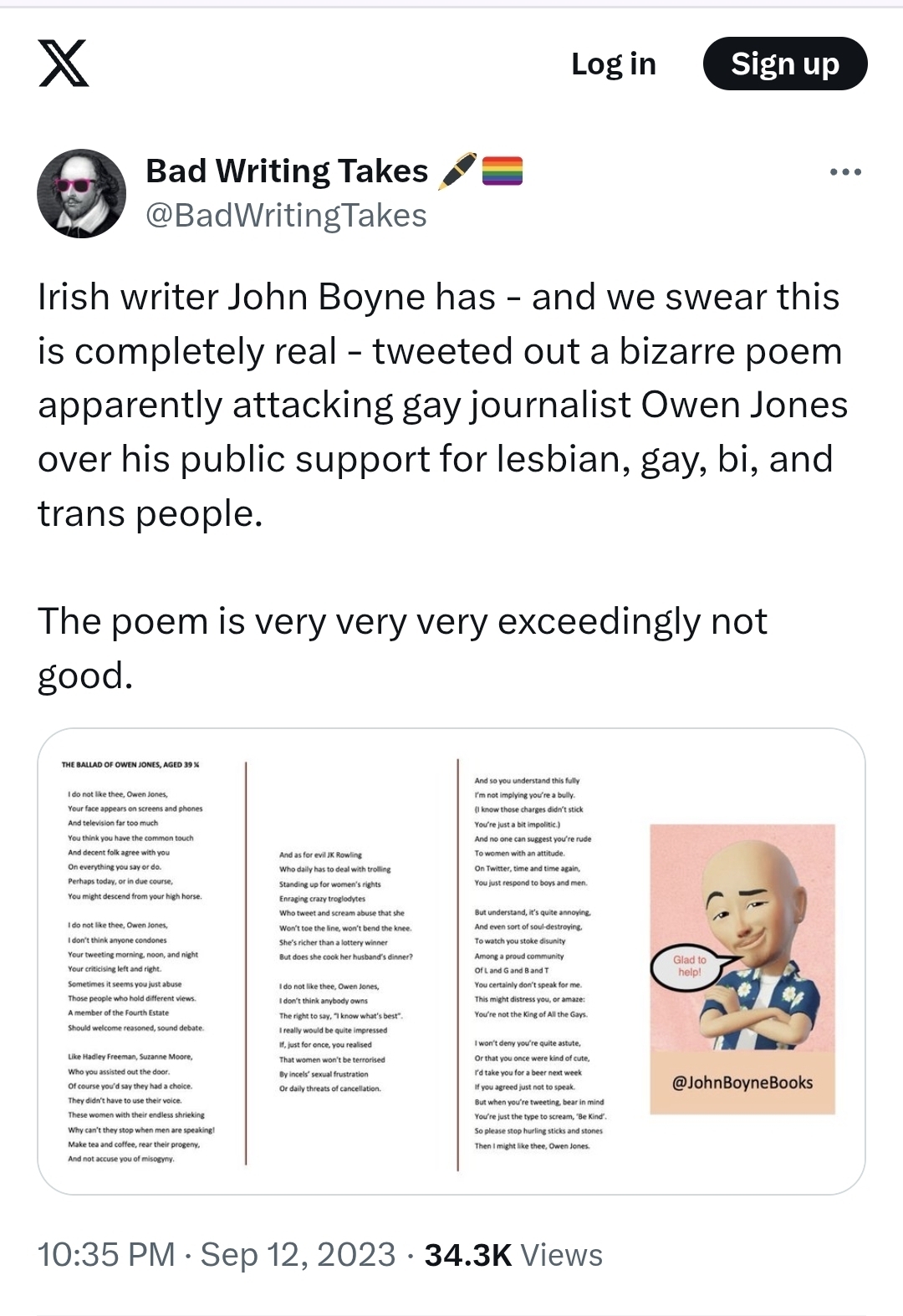Click the tweet text about John Boyne
Viewport: 903px width, 1316px height.
click(x=441, y=405)
